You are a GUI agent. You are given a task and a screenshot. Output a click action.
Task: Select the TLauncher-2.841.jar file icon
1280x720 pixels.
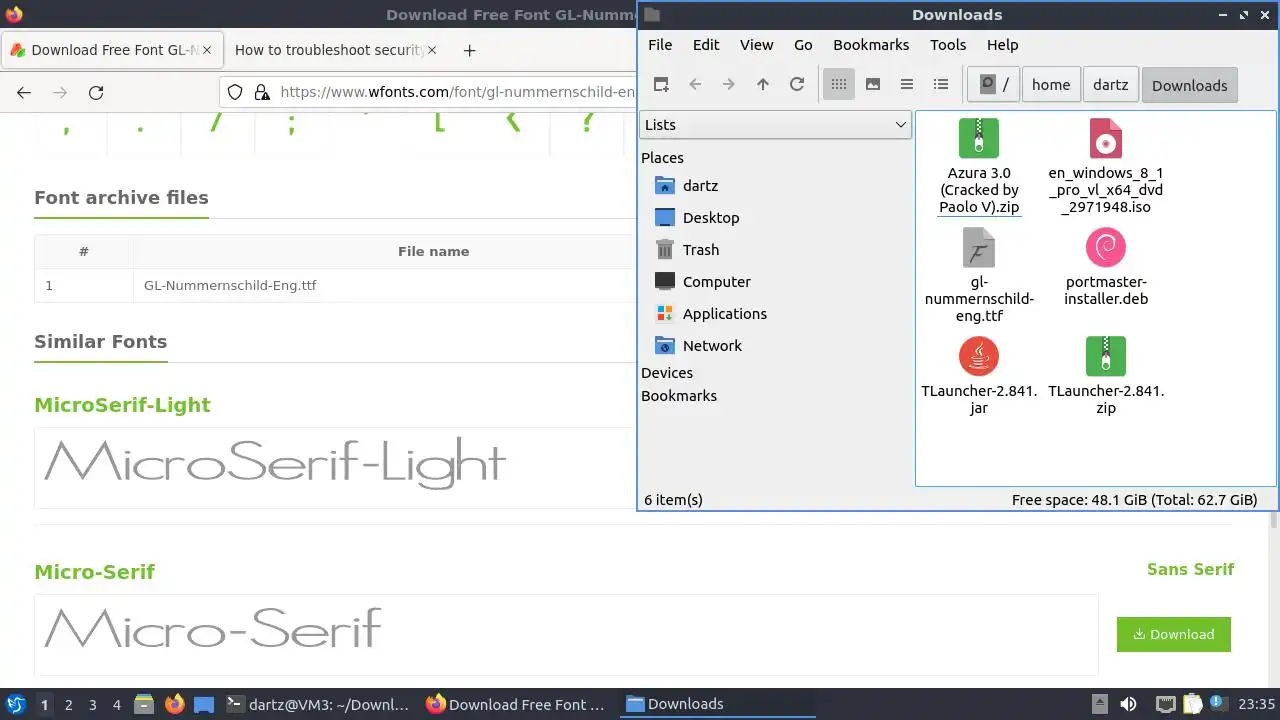click(x=979, y=356)
